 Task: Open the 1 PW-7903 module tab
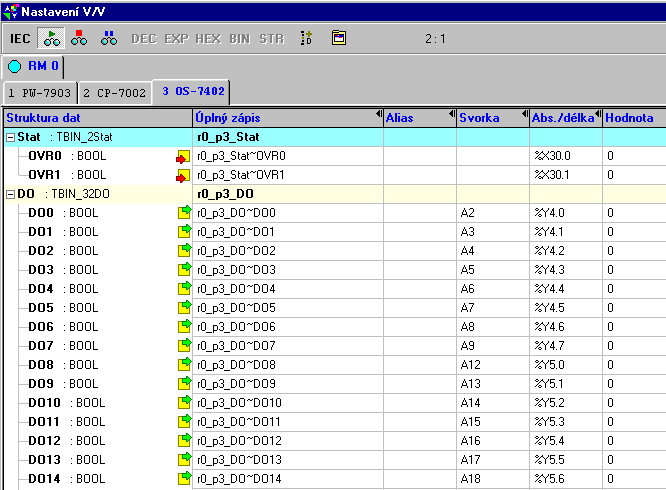(40, 93)
